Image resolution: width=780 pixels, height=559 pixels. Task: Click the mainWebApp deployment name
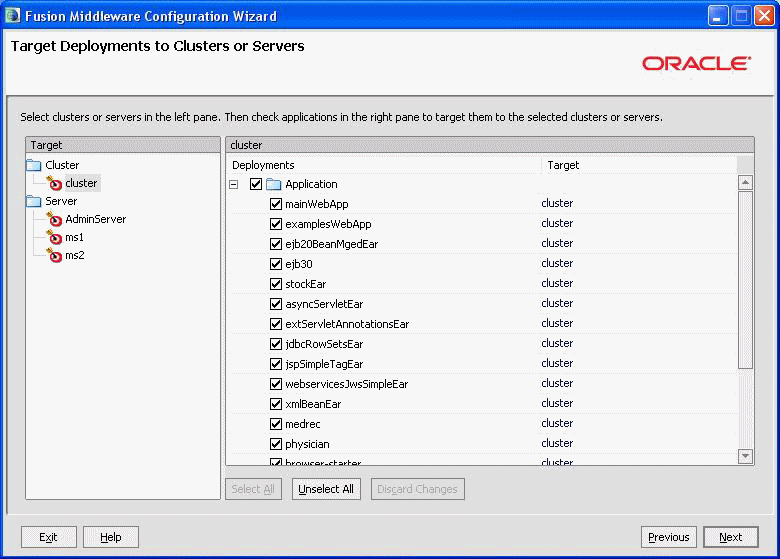(x=317, y=204)
